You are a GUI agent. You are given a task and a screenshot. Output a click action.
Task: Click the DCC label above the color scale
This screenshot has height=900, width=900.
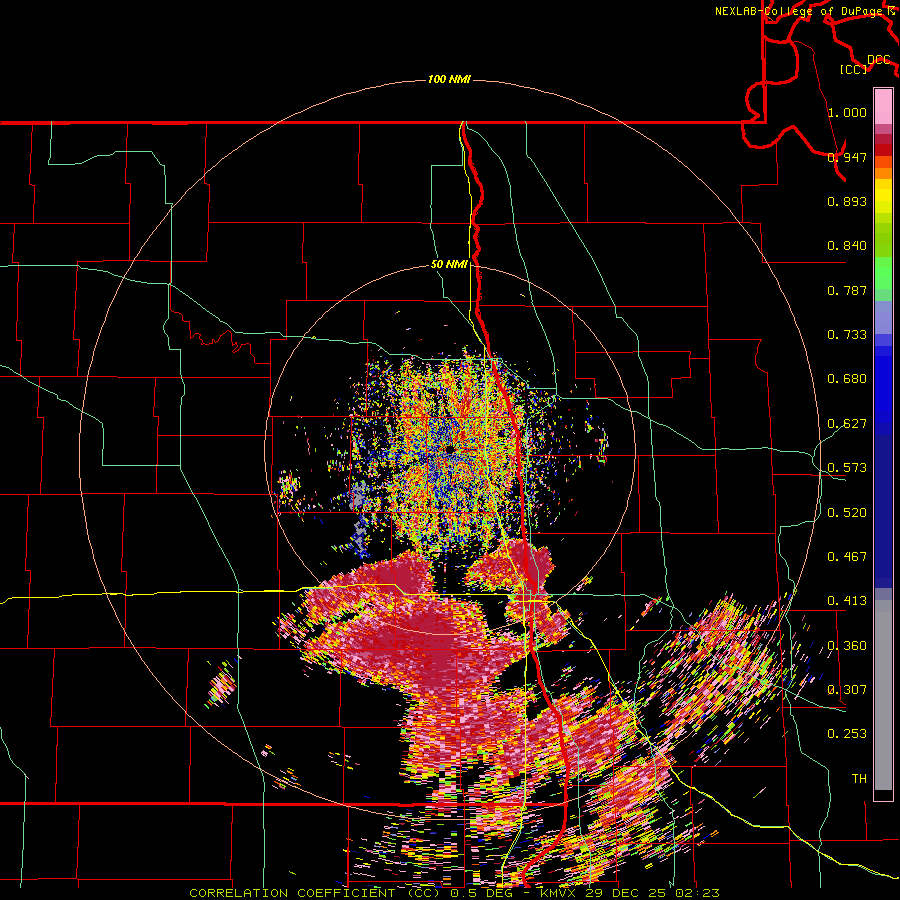pos(878,60)
